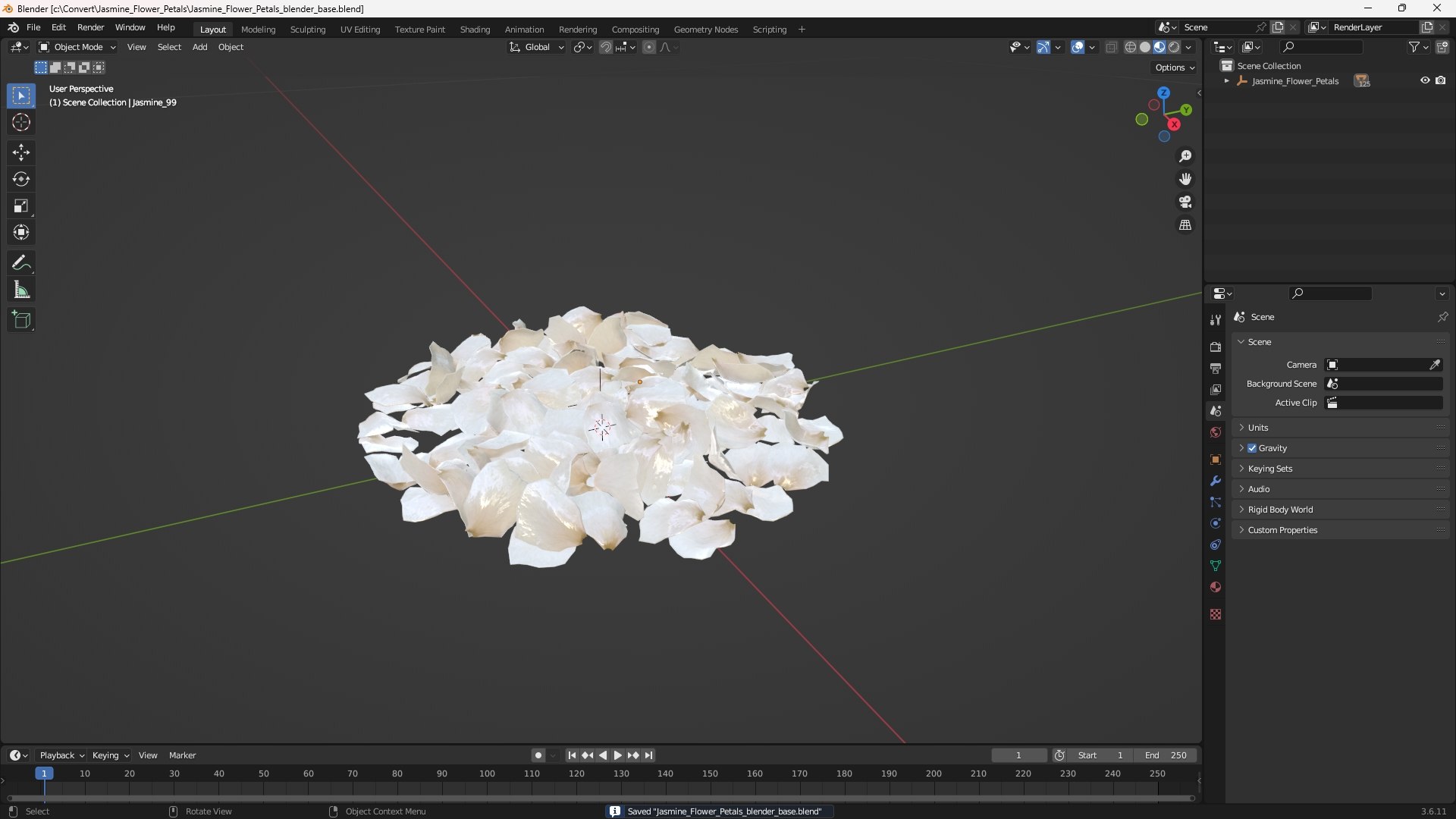Viewport: 1456px width, 819px height.
Task: Open the Output properties tab
Action: point(1216,368)
